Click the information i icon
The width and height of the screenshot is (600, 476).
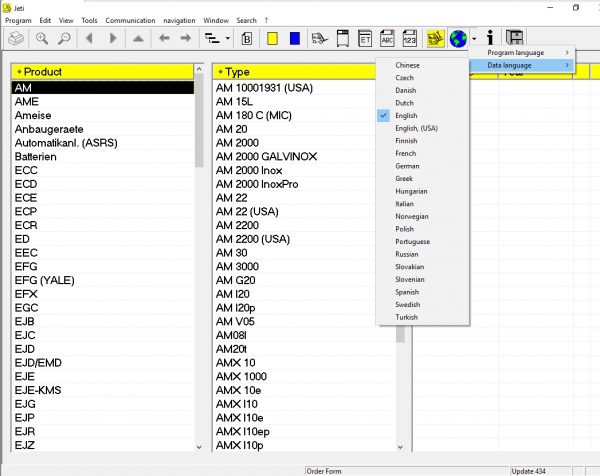[x=490, y=38]
